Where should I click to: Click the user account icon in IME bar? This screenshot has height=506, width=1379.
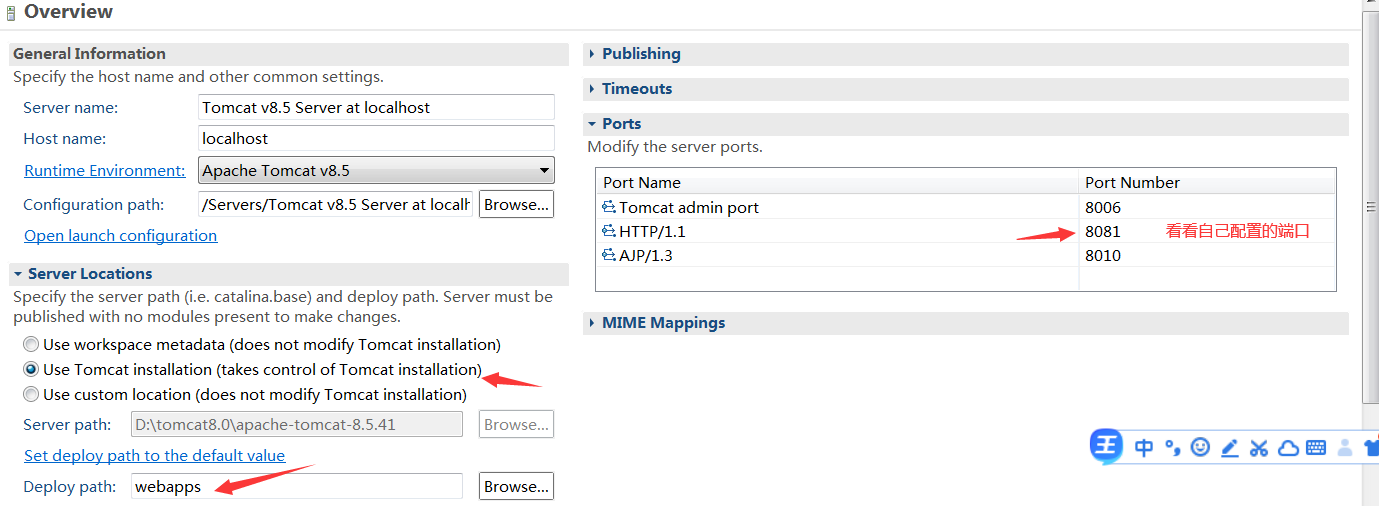[x=1345, y=448]
